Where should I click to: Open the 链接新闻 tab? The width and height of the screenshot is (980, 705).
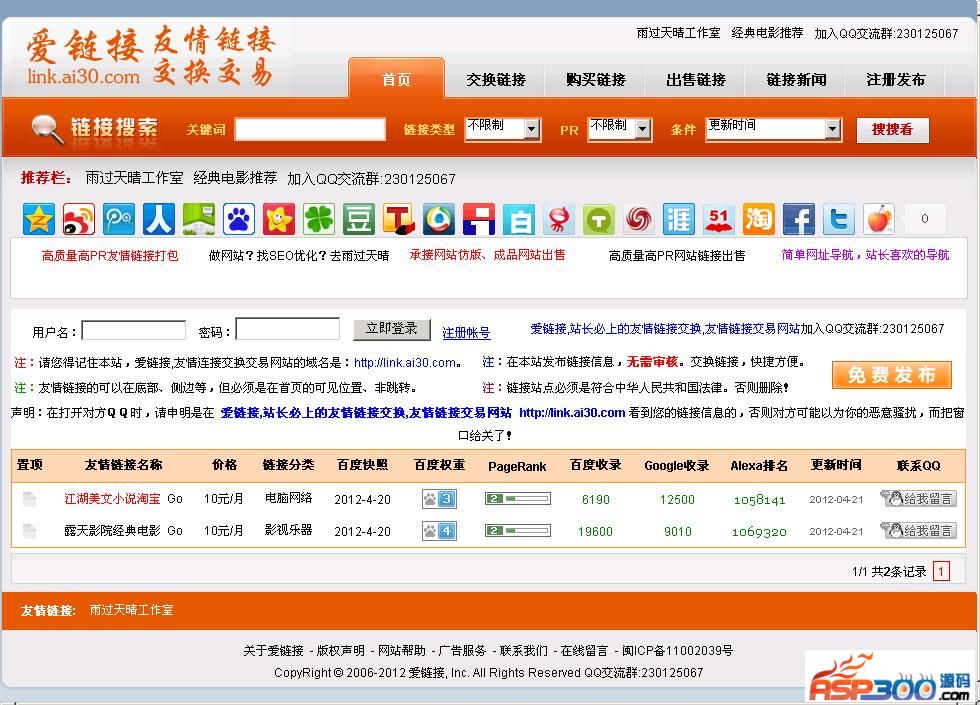tap(796, 79)
